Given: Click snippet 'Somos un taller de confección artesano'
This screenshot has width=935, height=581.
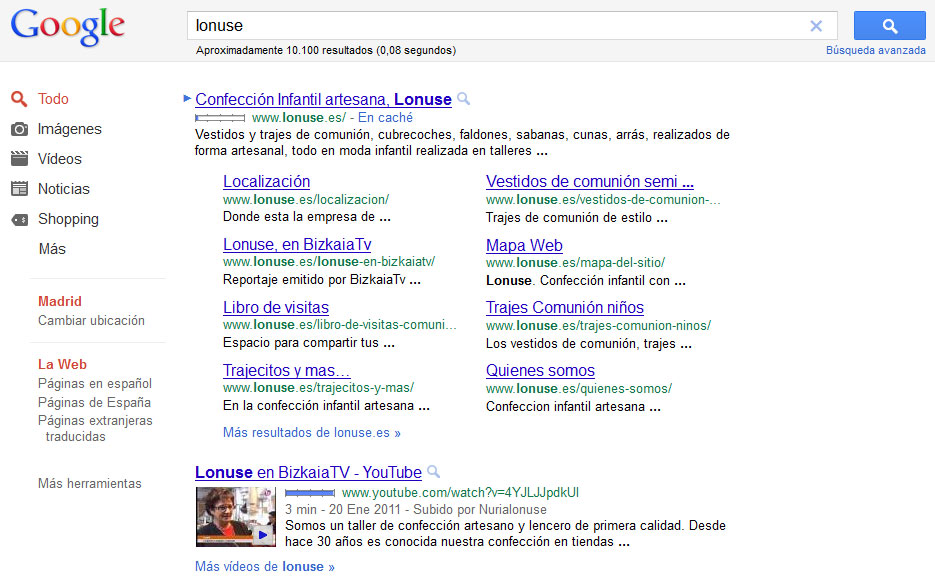Looking at the screenshot, I should 506,534.
